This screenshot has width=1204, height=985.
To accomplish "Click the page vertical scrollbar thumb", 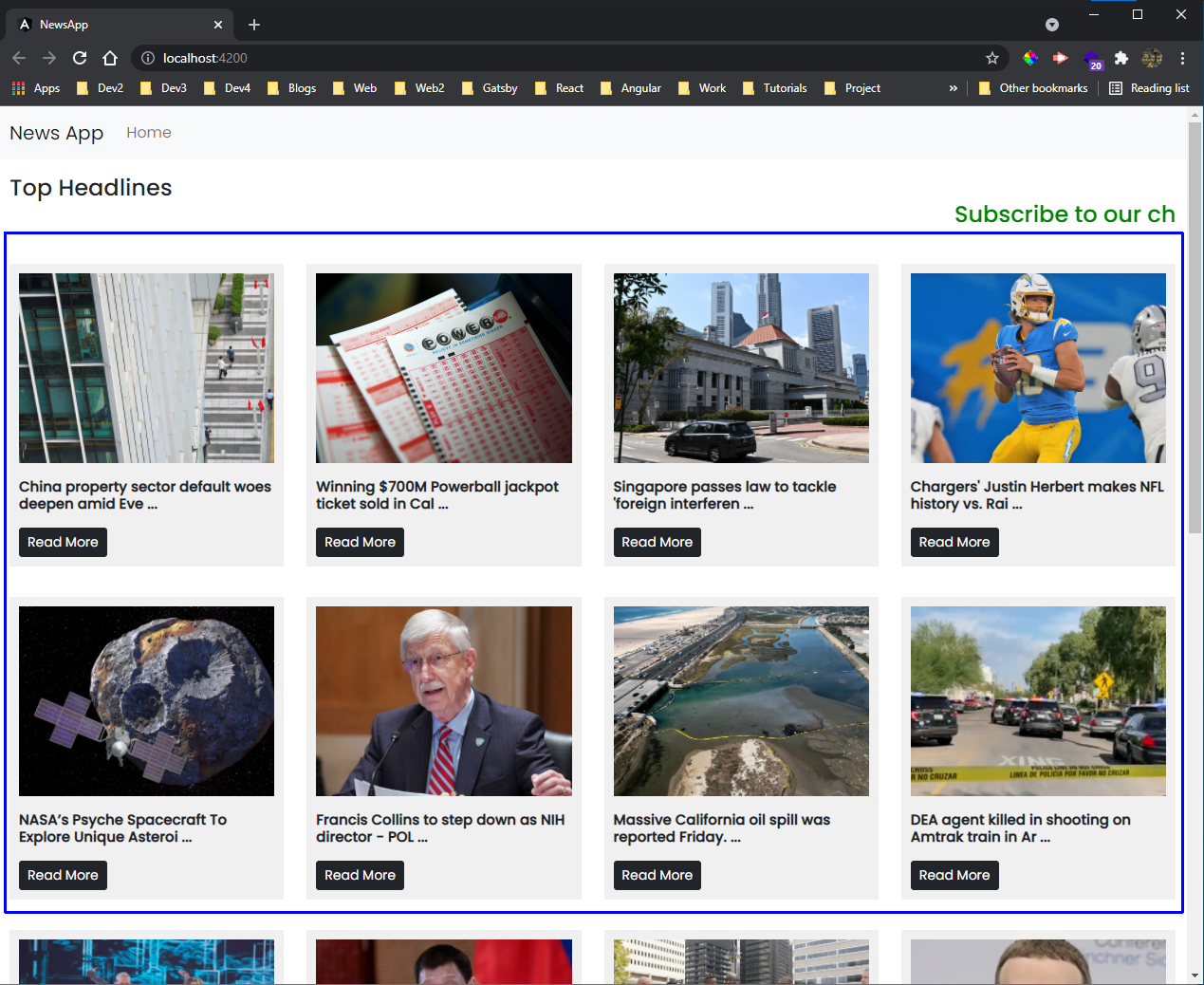I will [x=1195, y=327].
